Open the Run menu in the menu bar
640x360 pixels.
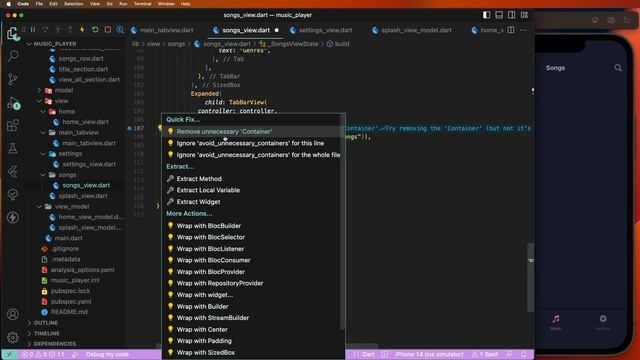coord(123,4)
